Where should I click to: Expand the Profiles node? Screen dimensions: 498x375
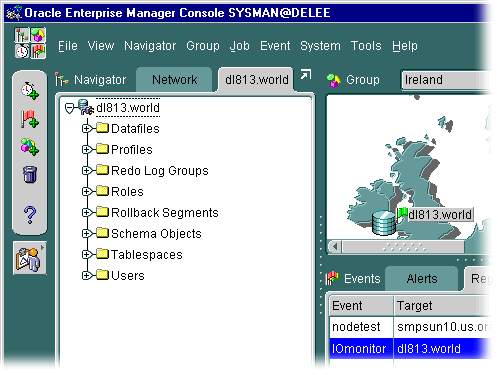tap(87, 149)
